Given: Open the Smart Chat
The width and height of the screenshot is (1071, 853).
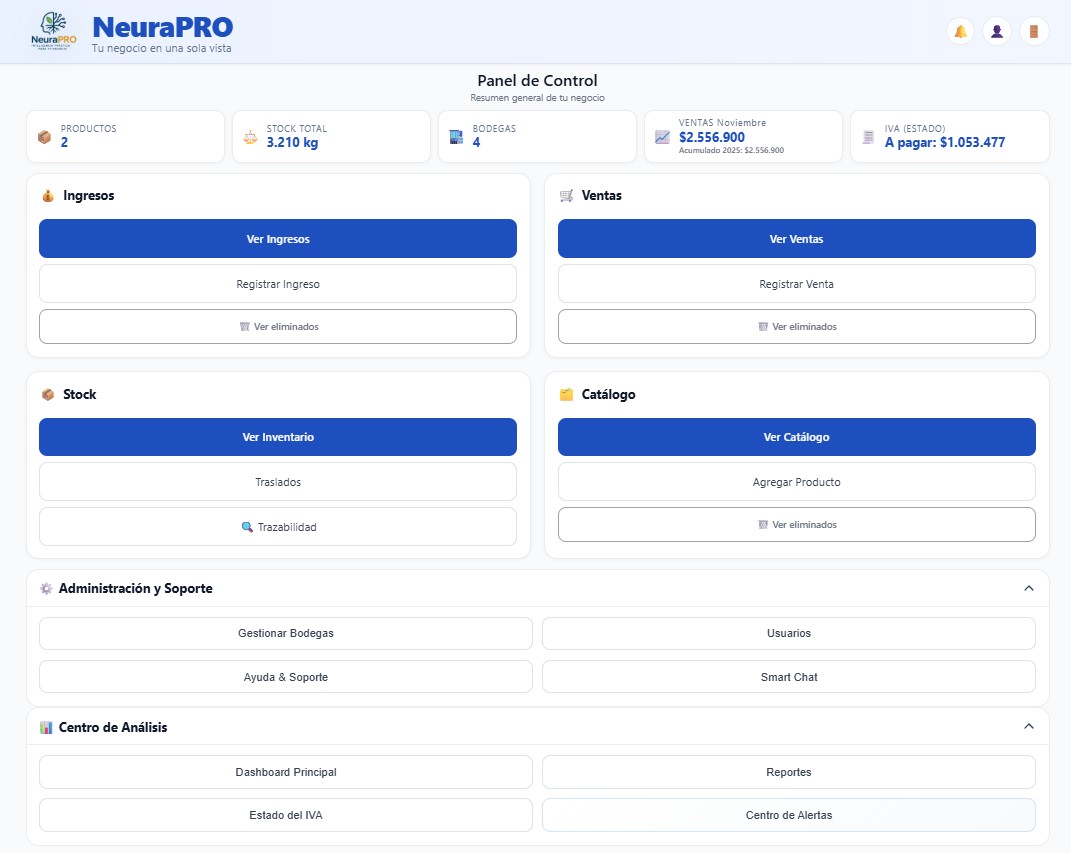Looking at the screenshot, I should point(788,677).
